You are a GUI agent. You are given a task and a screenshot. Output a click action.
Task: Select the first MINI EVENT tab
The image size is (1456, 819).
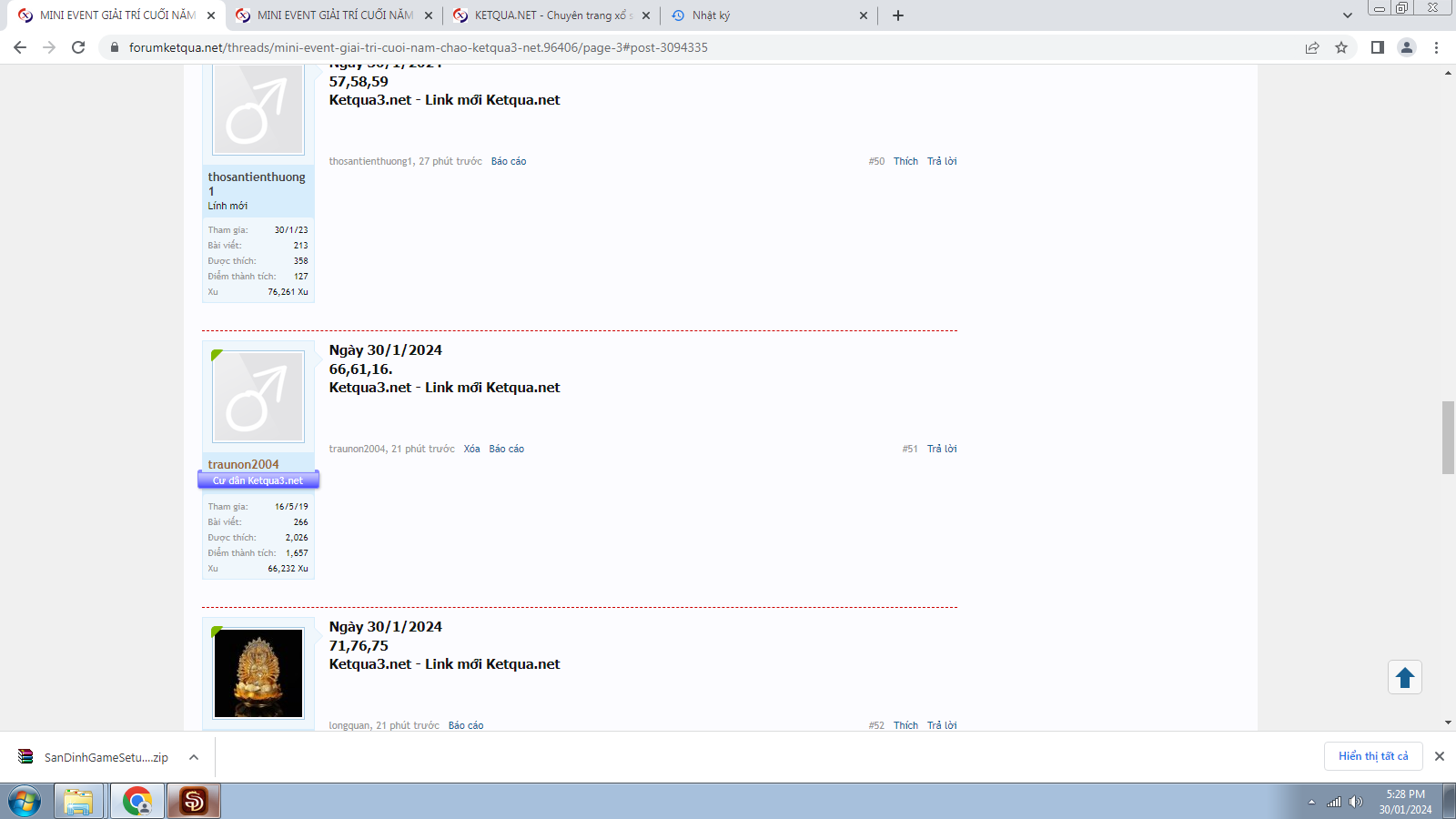(117, 15)
